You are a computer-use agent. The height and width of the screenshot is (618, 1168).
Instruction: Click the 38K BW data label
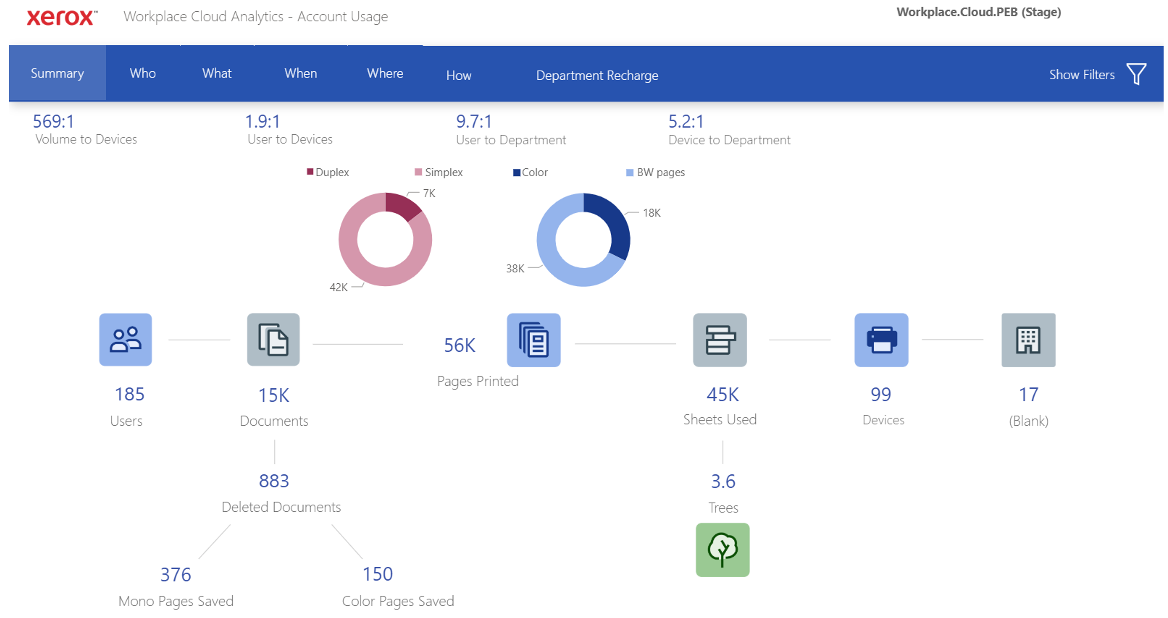(515, 269)
